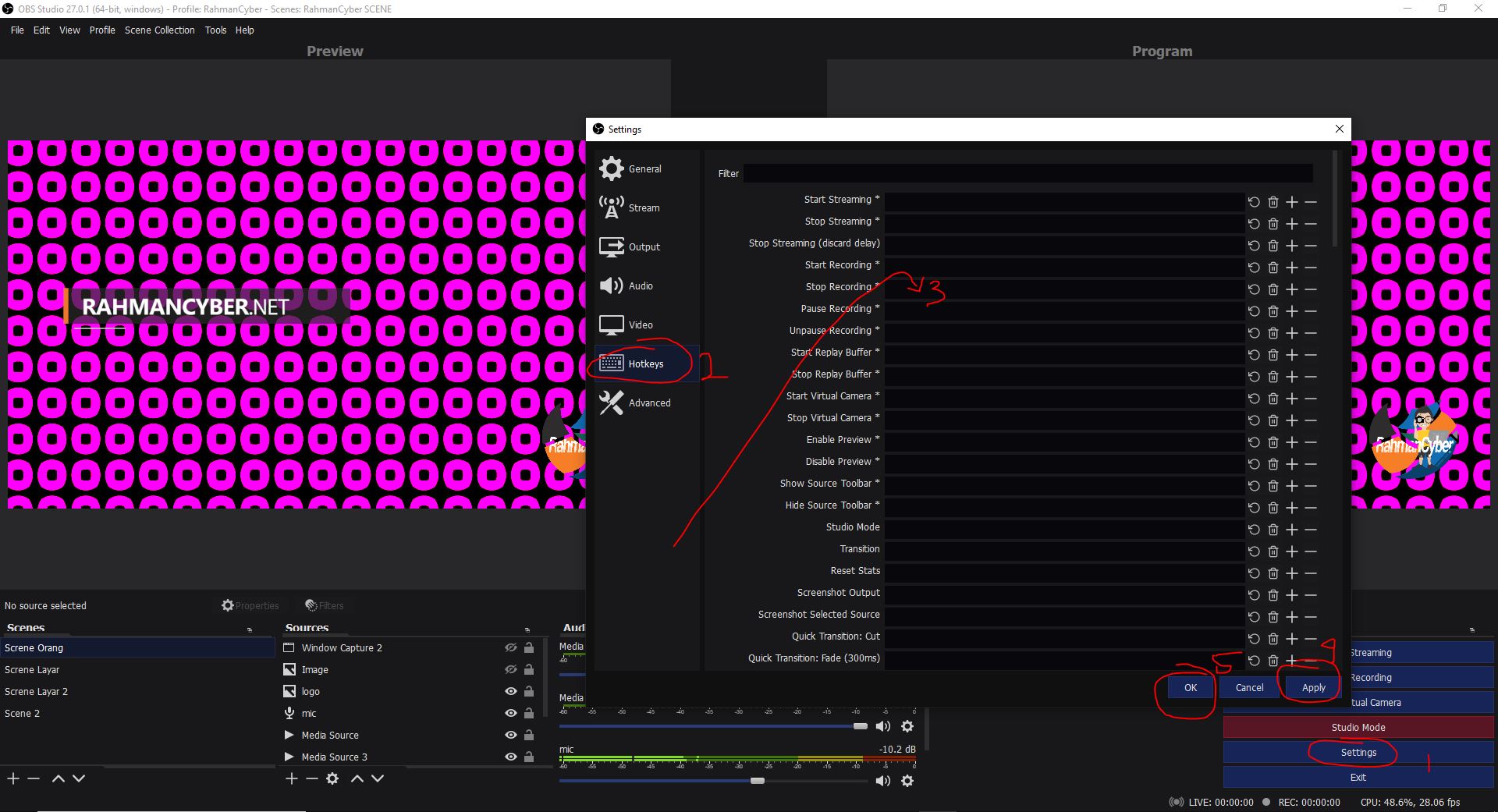Screen dimensions: 1498x812
Task: Show the hidden Window Capture 2 source
Action: tap(511, 647)
